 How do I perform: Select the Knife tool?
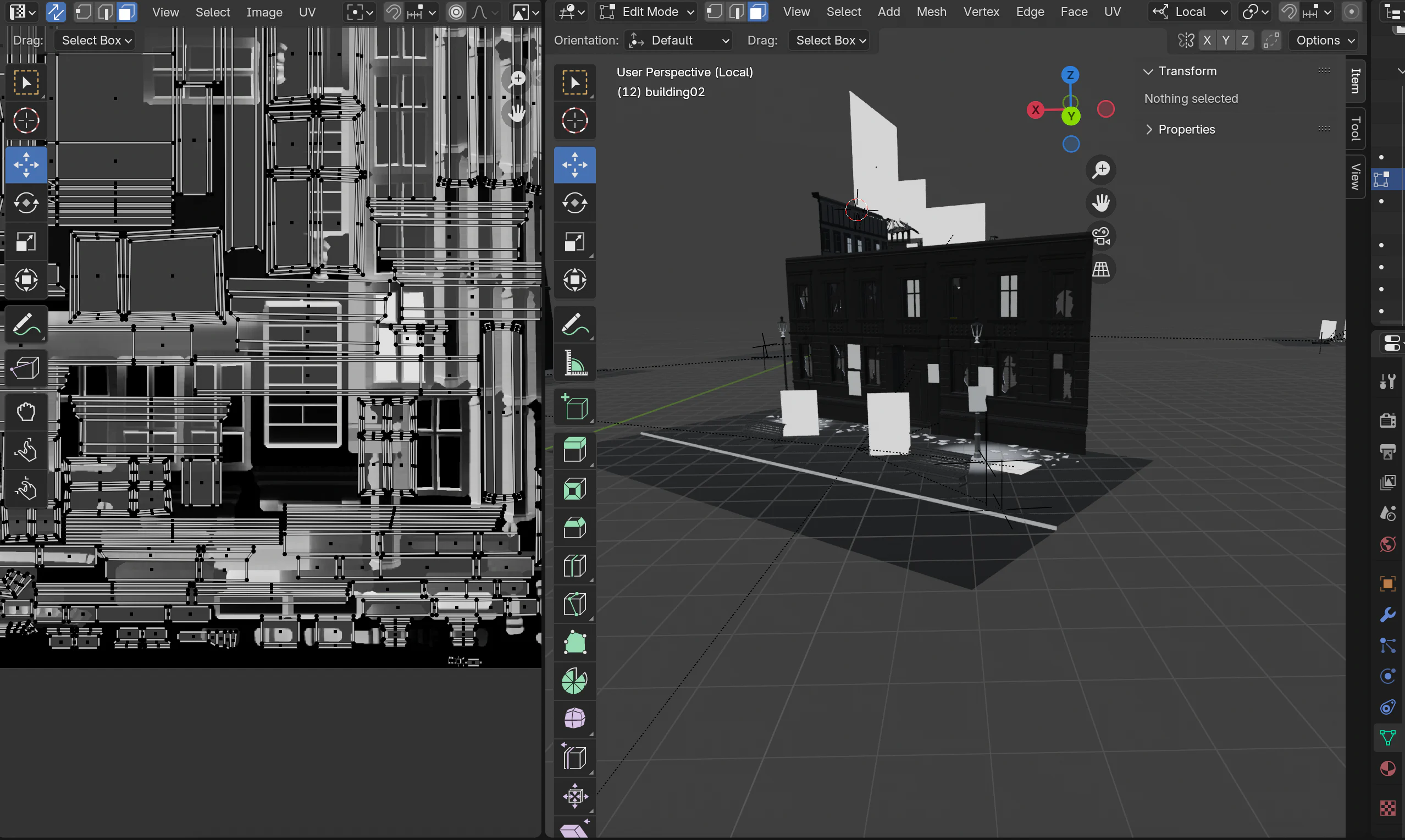coord(574,604)
